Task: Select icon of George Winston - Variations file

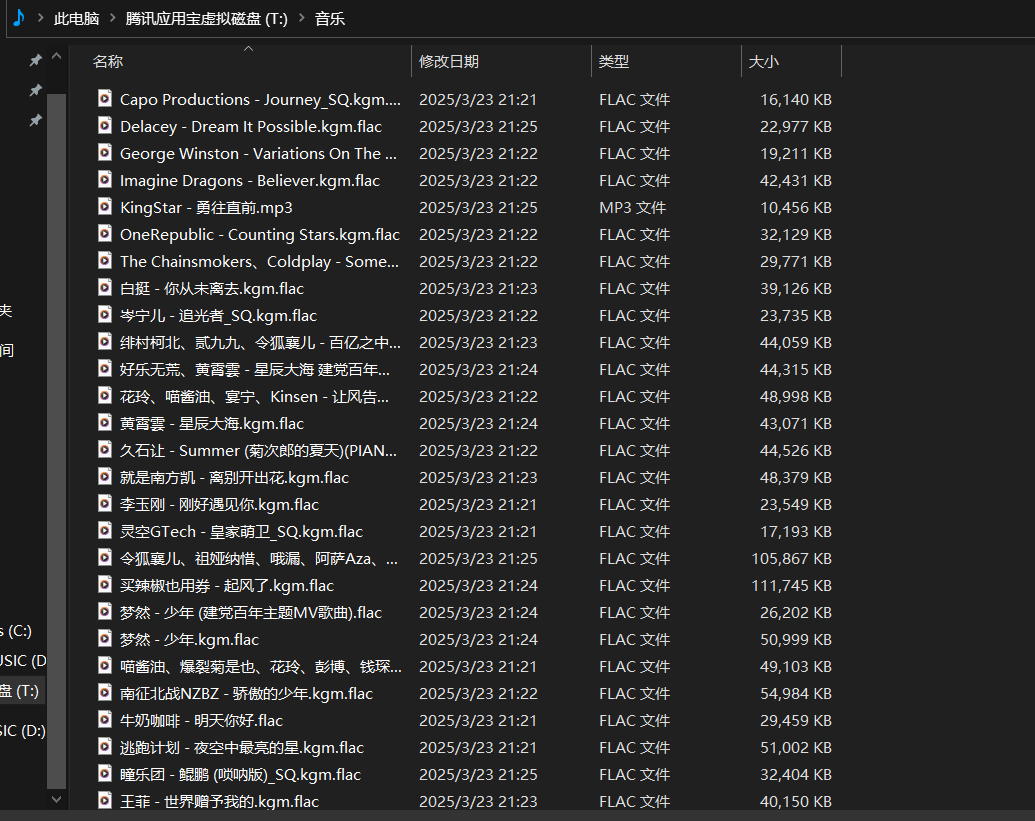Action: 104,152
